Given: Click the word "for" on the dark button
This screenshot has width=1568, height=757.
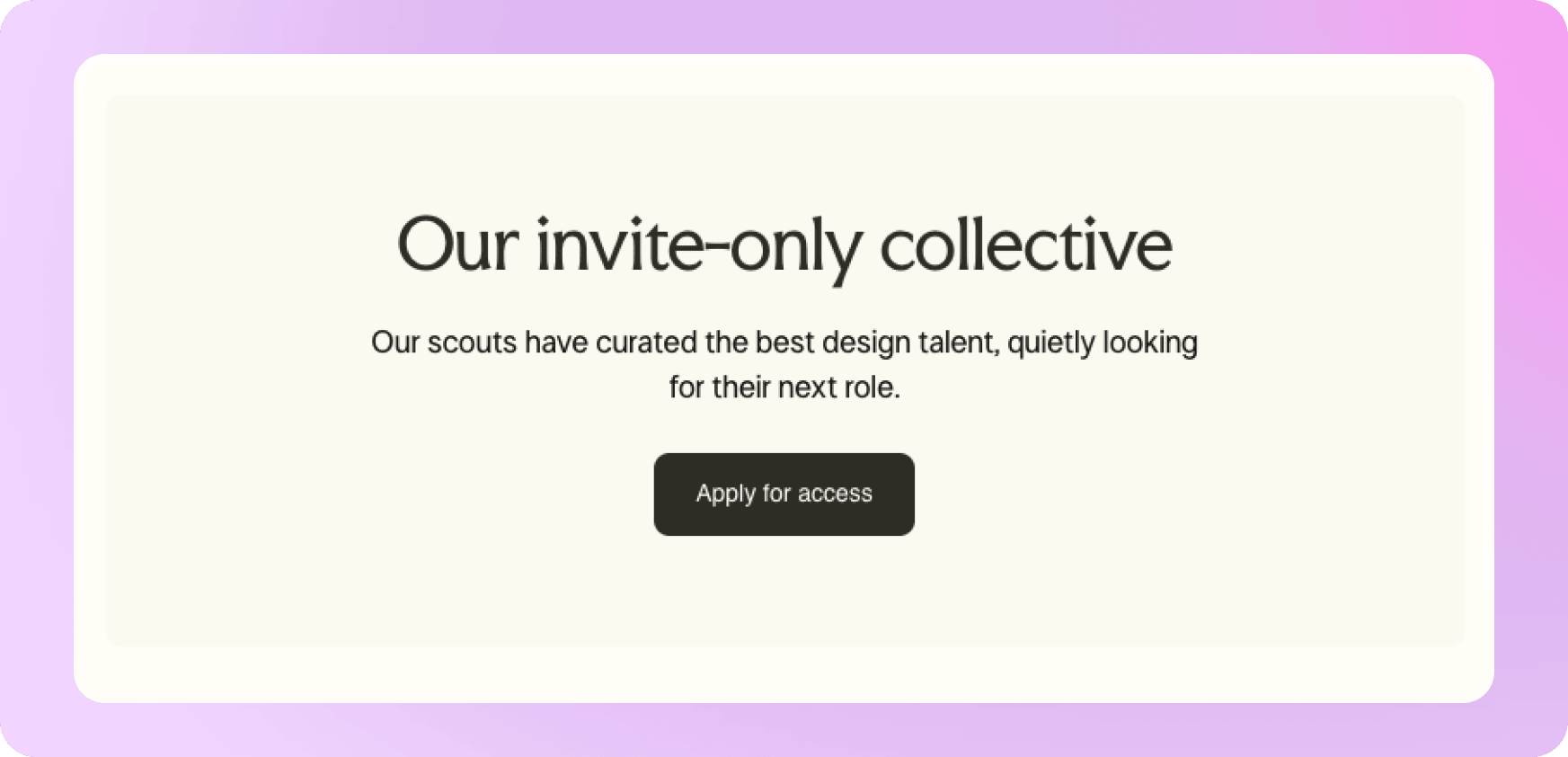Looking at the screenshot, I should tap(775, 494).
